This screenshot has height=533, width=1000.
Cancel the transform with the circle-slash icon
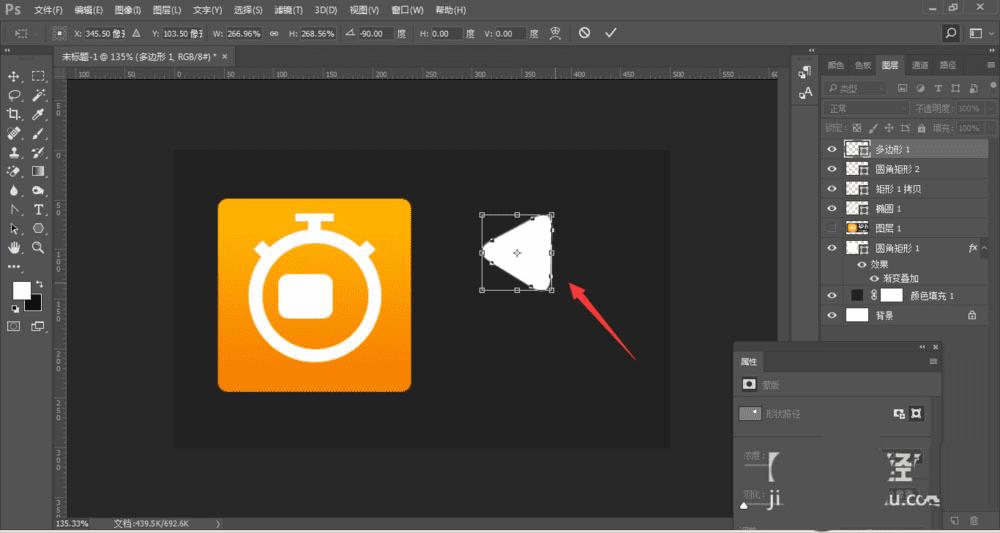click(x=585, y=33)
